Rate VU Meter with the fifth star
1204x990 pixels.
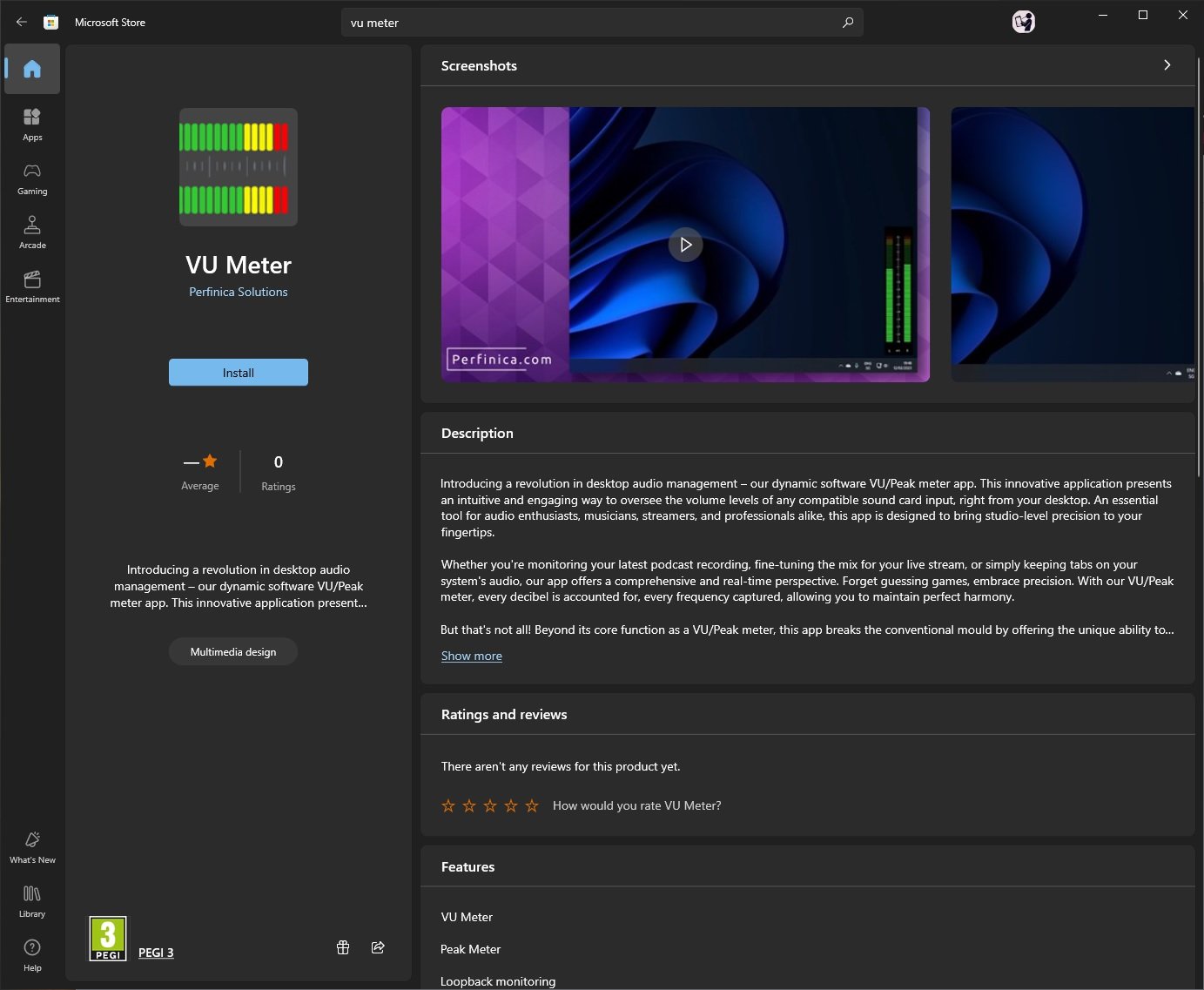click(x=532, y=805)
